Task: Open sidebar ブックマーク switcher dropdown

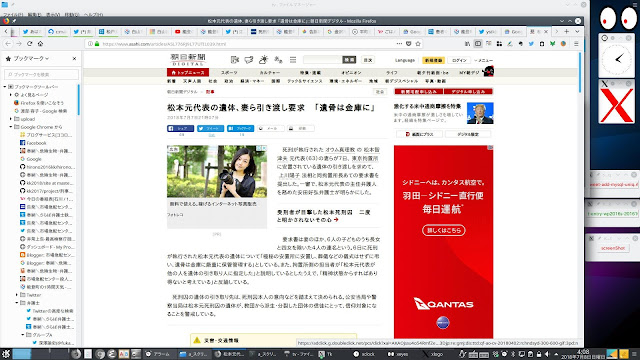Action: [31, 58]
